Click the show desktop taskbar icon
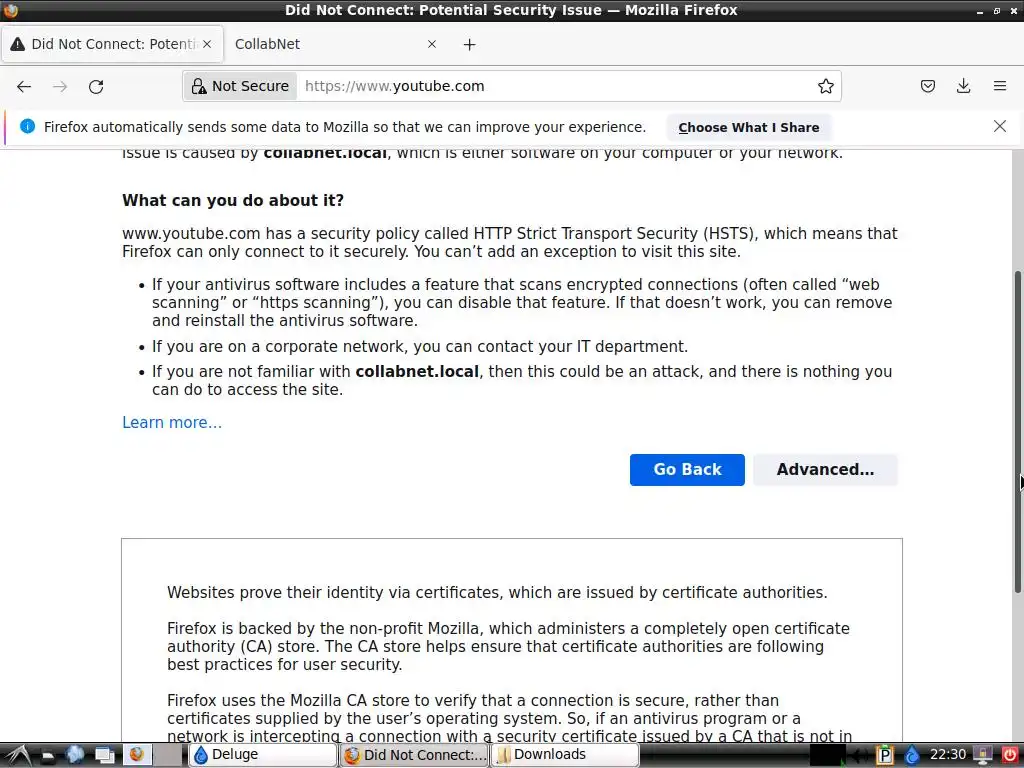Screen dimensions: 1024x768 coord(104,756)
